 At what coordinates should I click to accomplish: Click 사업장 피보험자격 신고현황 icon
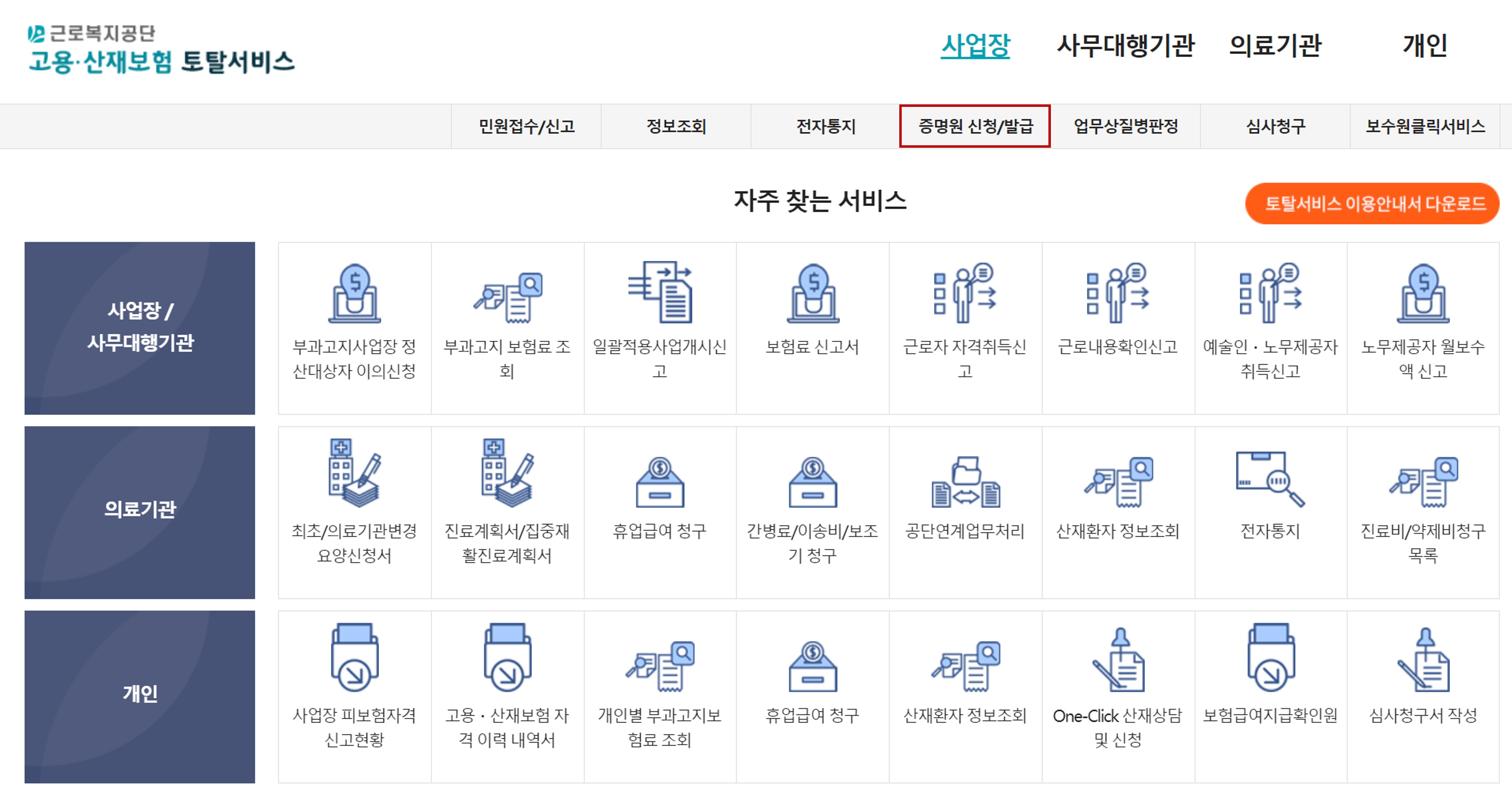(355, 657)
